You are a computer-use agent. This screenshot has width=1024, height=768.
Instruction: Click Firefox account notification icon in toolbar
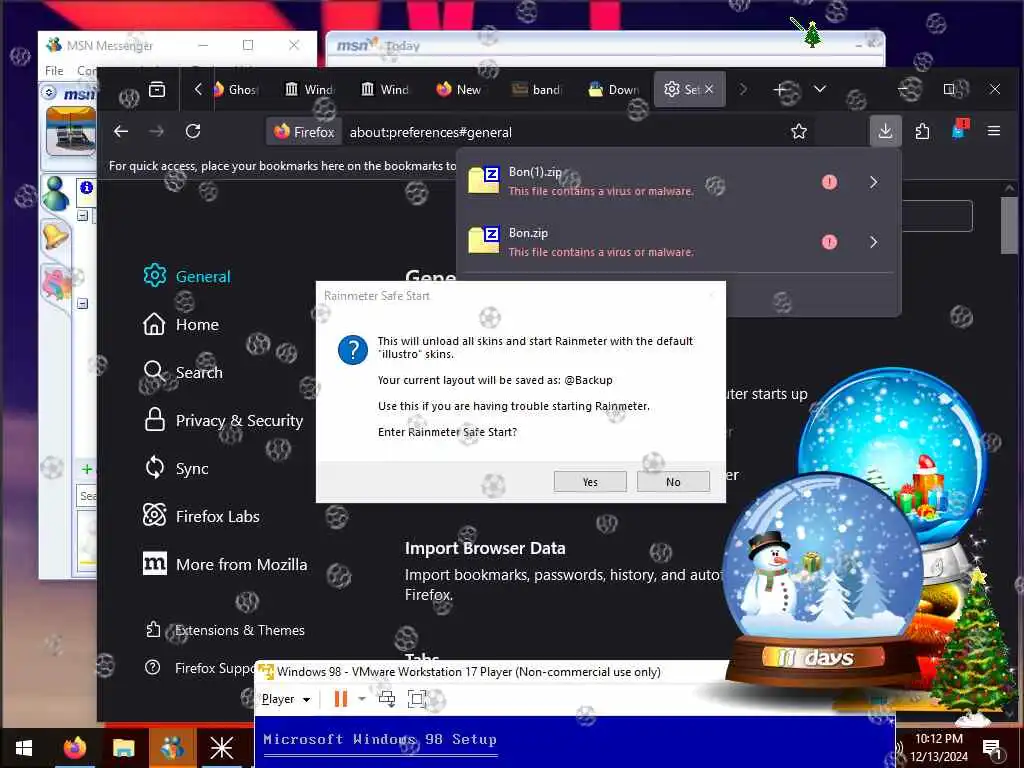[x=958, y=130]
